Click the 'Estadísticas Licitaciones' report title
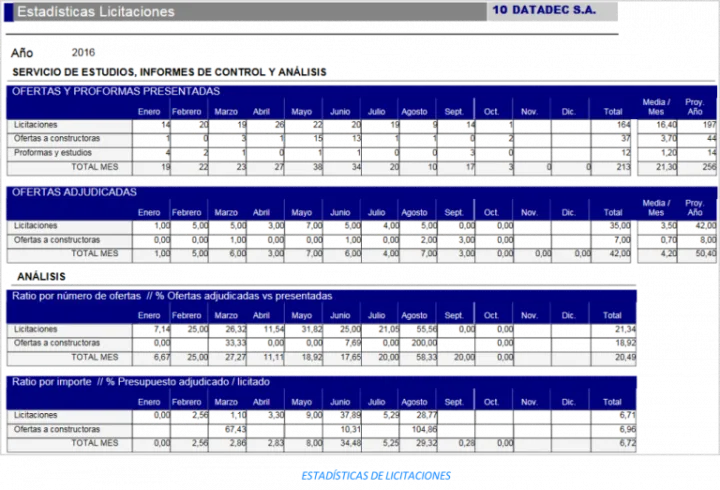Image resolution: width=720 pixels, height=490 pixels. click(96, 11)
